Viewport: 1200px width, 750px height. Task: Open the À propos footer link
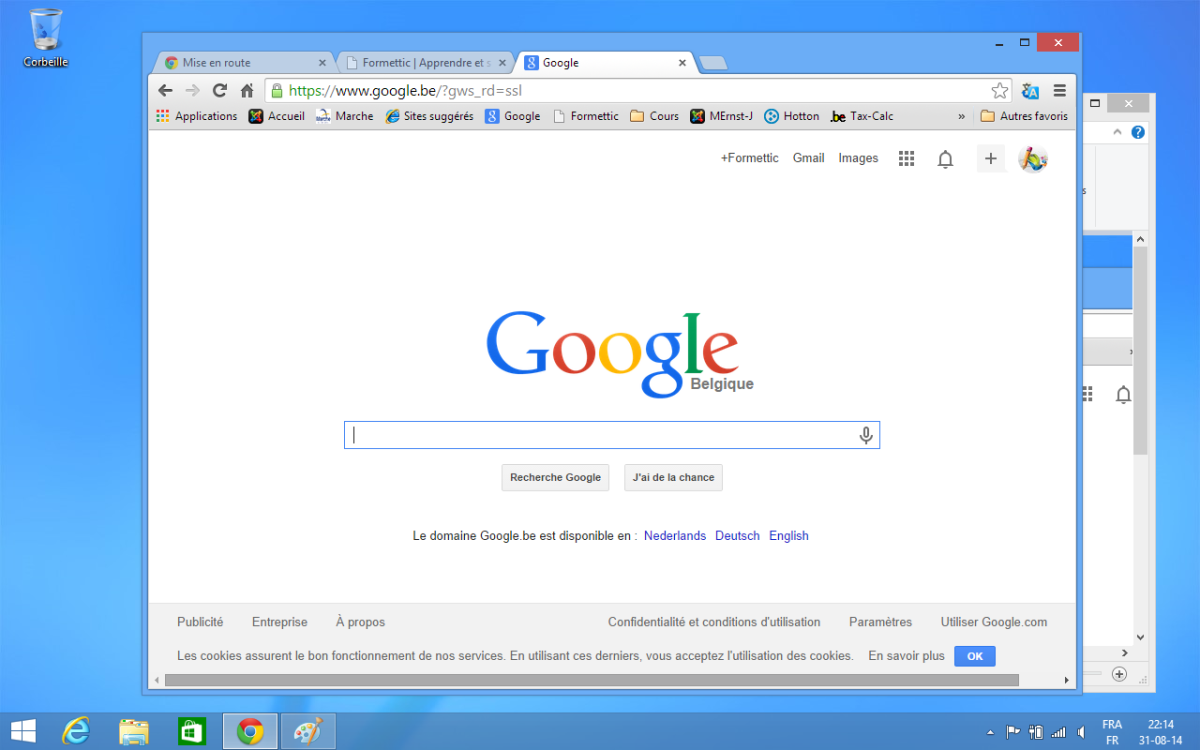[360, 622]
